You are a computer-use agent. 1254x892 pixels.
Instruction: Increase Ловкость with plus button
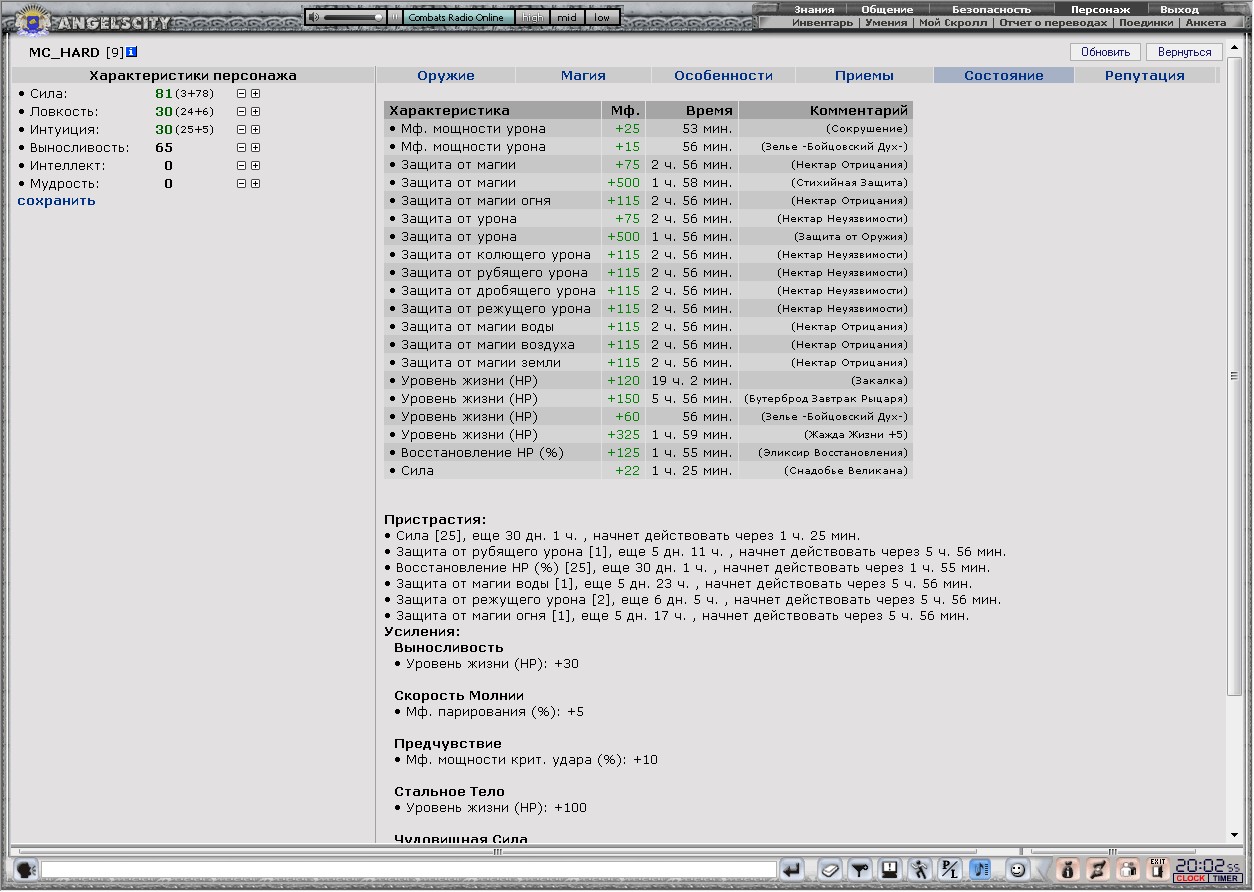point(256,112)
